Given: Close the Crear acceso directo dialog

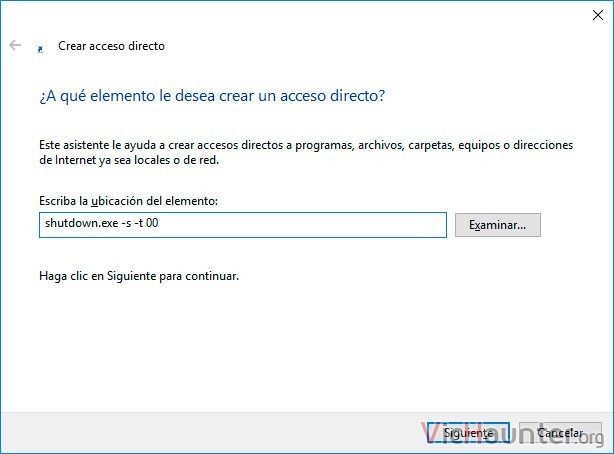Looking at the screenshot, I should (598, 15).
